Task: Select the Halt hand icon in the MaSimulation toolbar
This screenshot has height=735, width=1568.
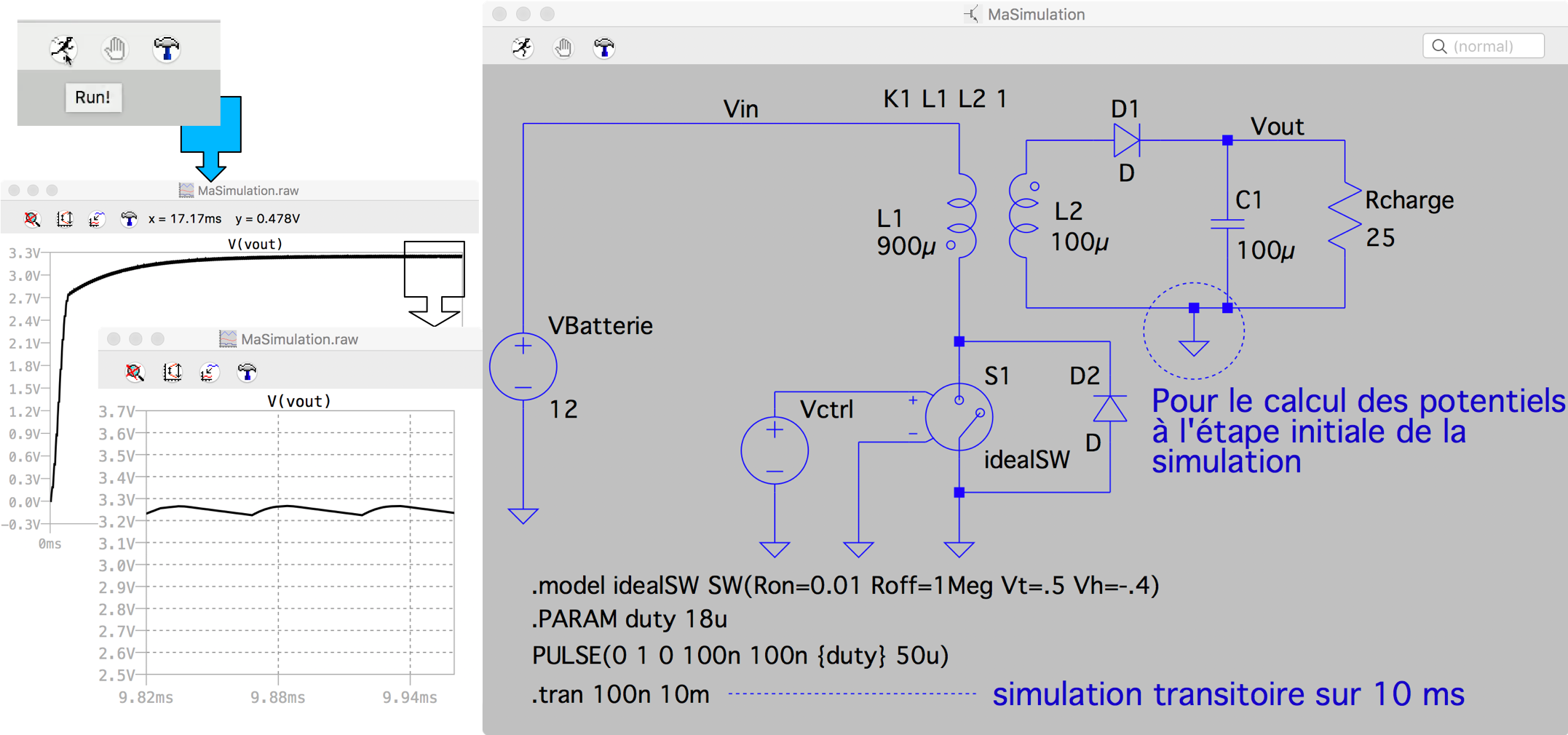Action: [x=563, y=48]
